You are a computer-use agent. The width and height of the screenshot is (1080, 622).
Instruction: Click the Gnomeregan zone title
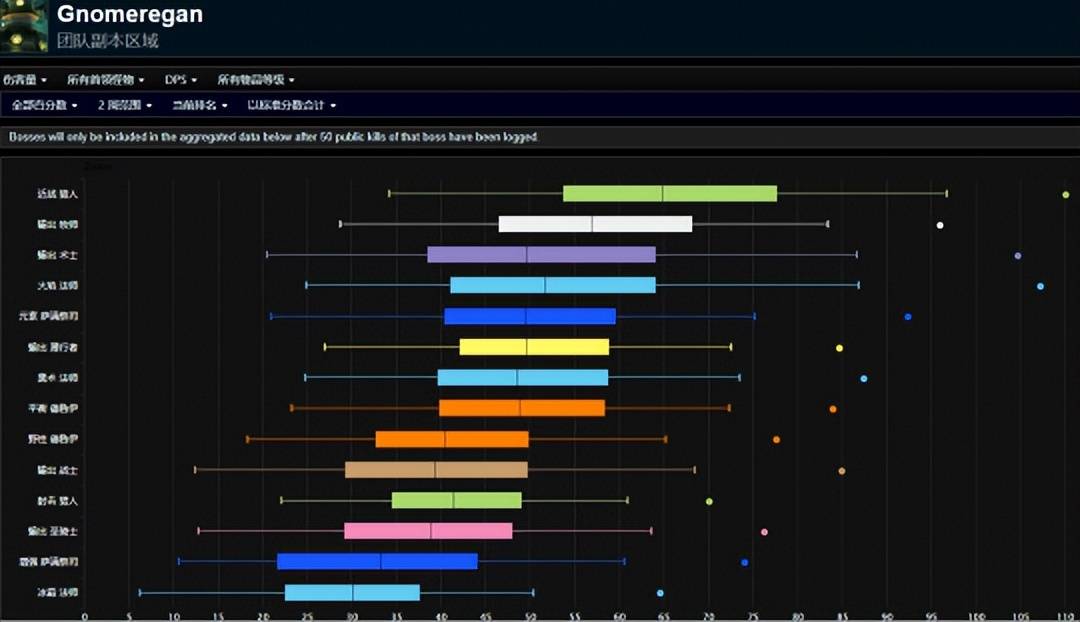coord(130,15)
